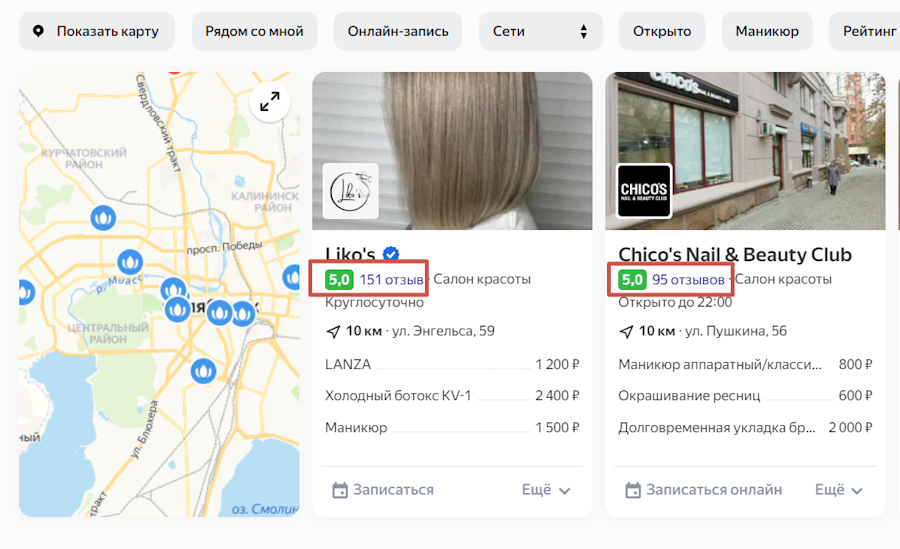Toggle the Открыто filter
Viewport: 900px width, 549px height.
click(662, 31)
